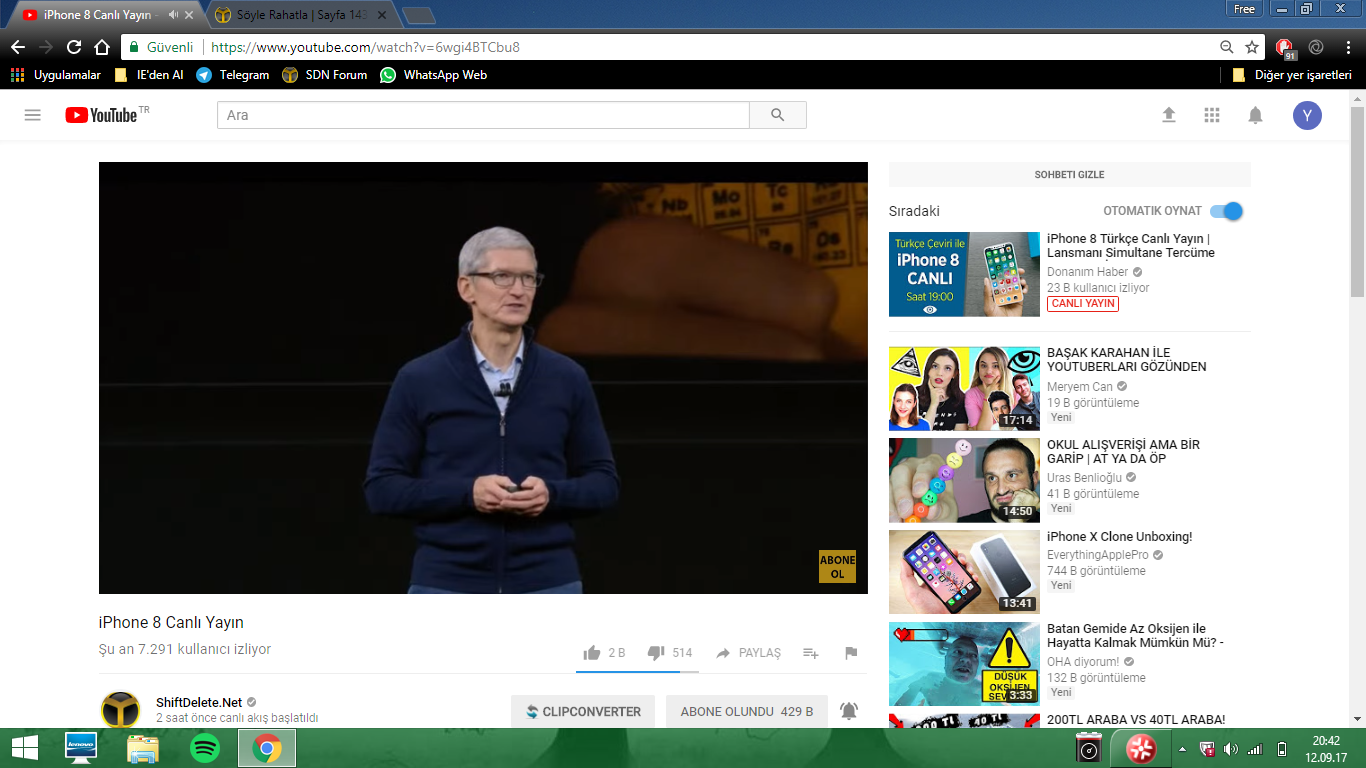Select the EverythingApplePro channel name
The image size is (1366, 768).
(1098, 555)
